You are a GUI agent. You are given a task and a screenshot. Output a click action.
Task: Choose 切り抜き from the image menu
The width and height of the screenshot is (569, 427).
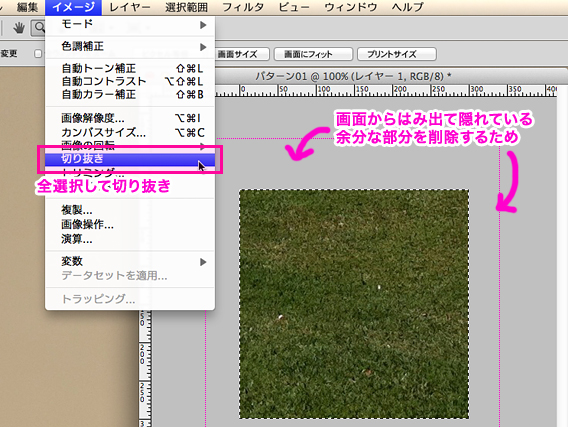130,159
